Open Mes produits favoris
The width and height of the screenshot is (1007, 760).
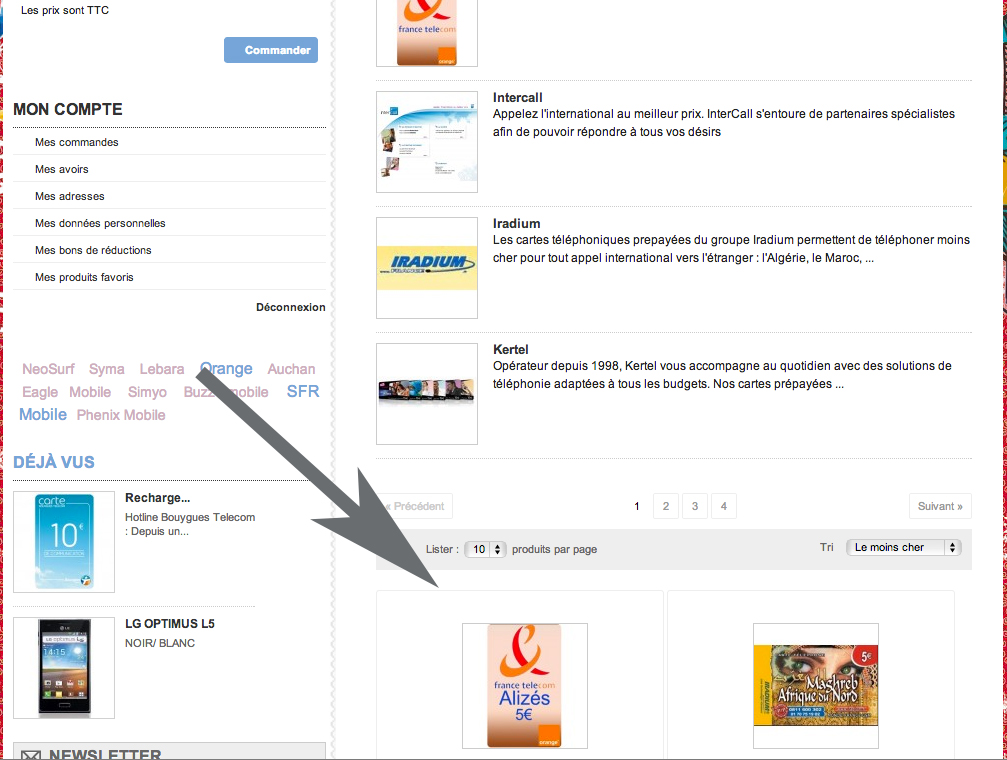84,277
